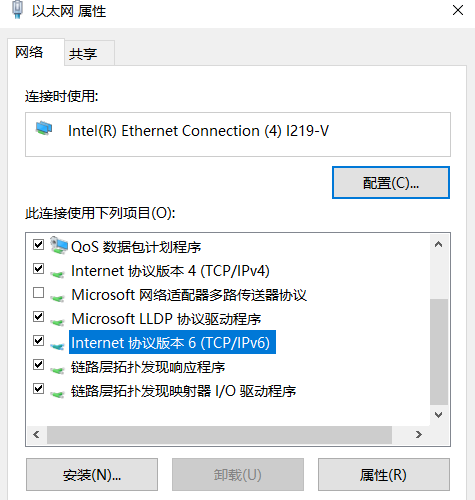The height and width of the screenshot is (500, 475).
Task: Click the Microsoft LLDP protocol driver icon
Action: (x=57, y=322)
